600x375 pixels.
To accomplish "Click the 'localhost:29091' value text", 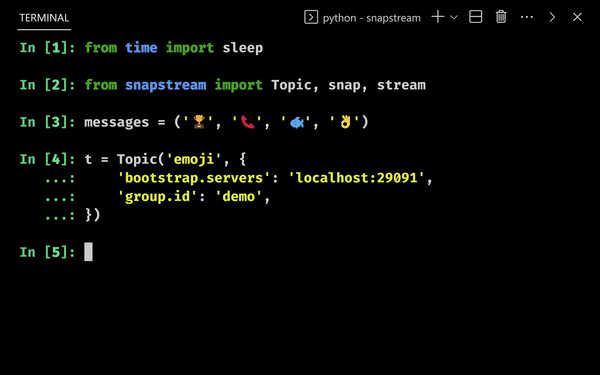I will 357,178.
